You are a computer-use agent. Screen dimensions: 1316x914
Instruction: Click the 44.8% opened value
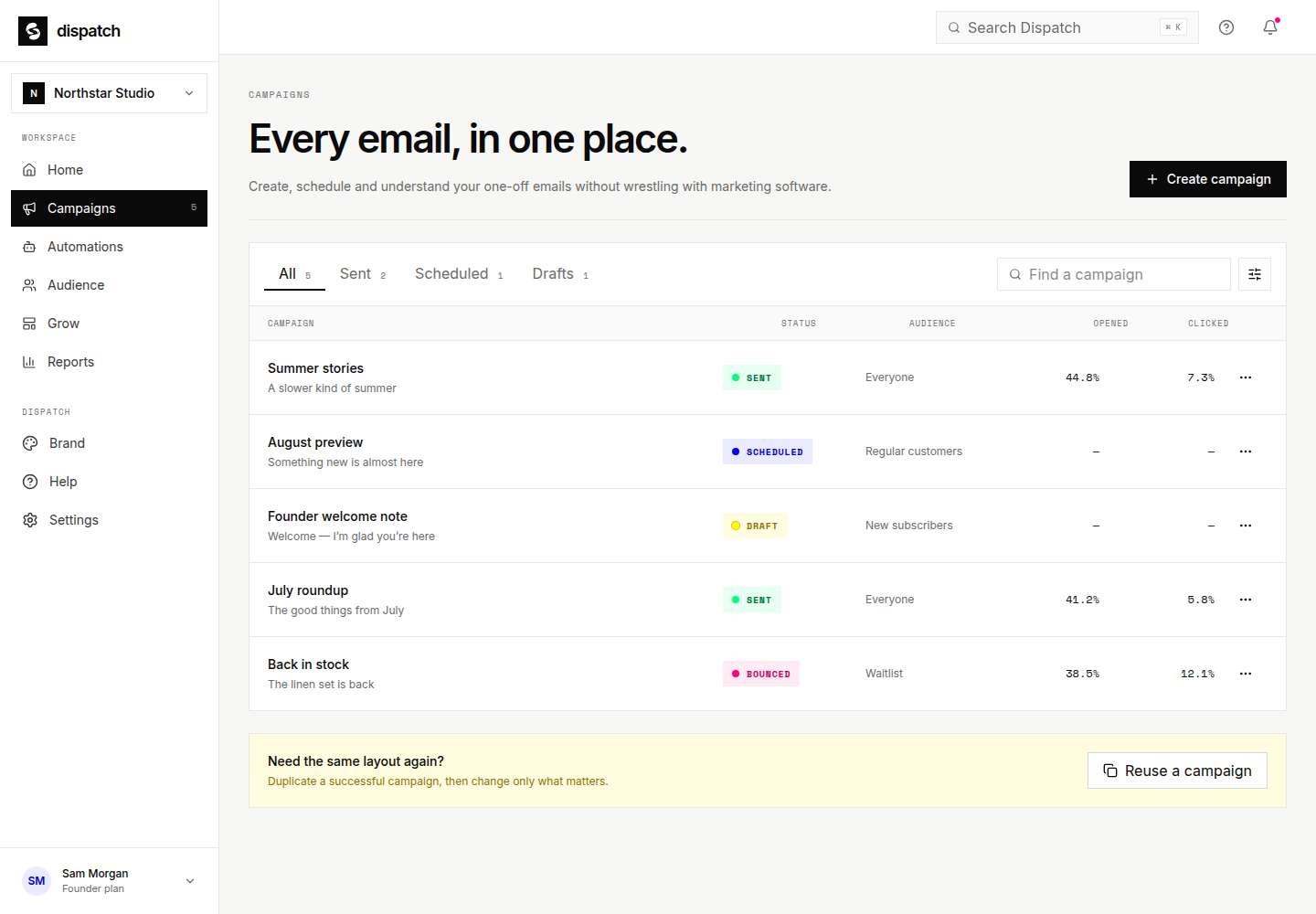[x=1082, y=377]
